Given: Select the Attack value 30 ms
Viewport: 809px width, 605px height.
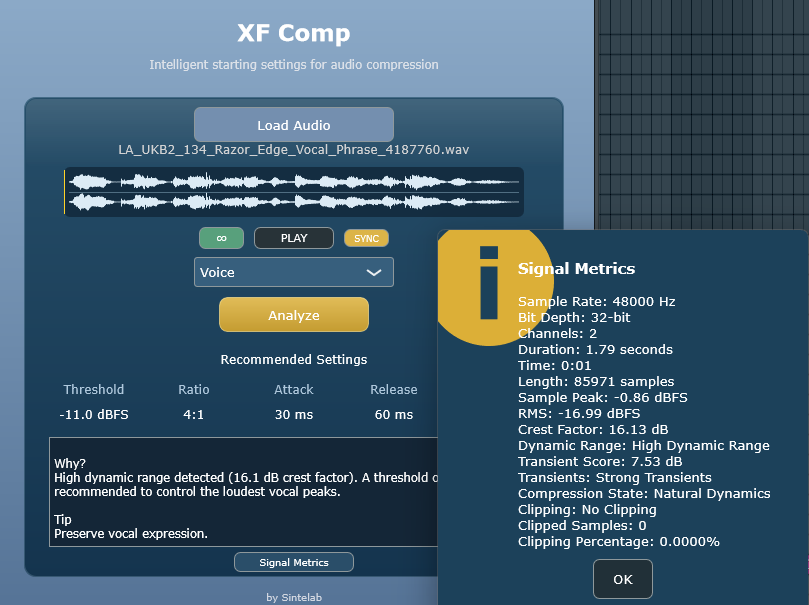Looking at the screenshot, I should tap(294, 415).
